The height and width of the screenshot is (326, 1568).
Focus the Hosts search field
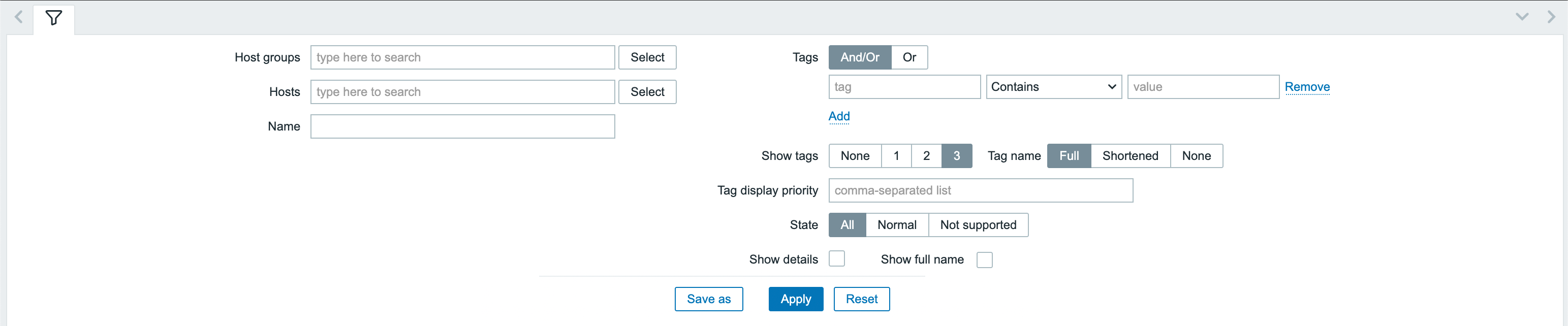click(x=462, y=92)
